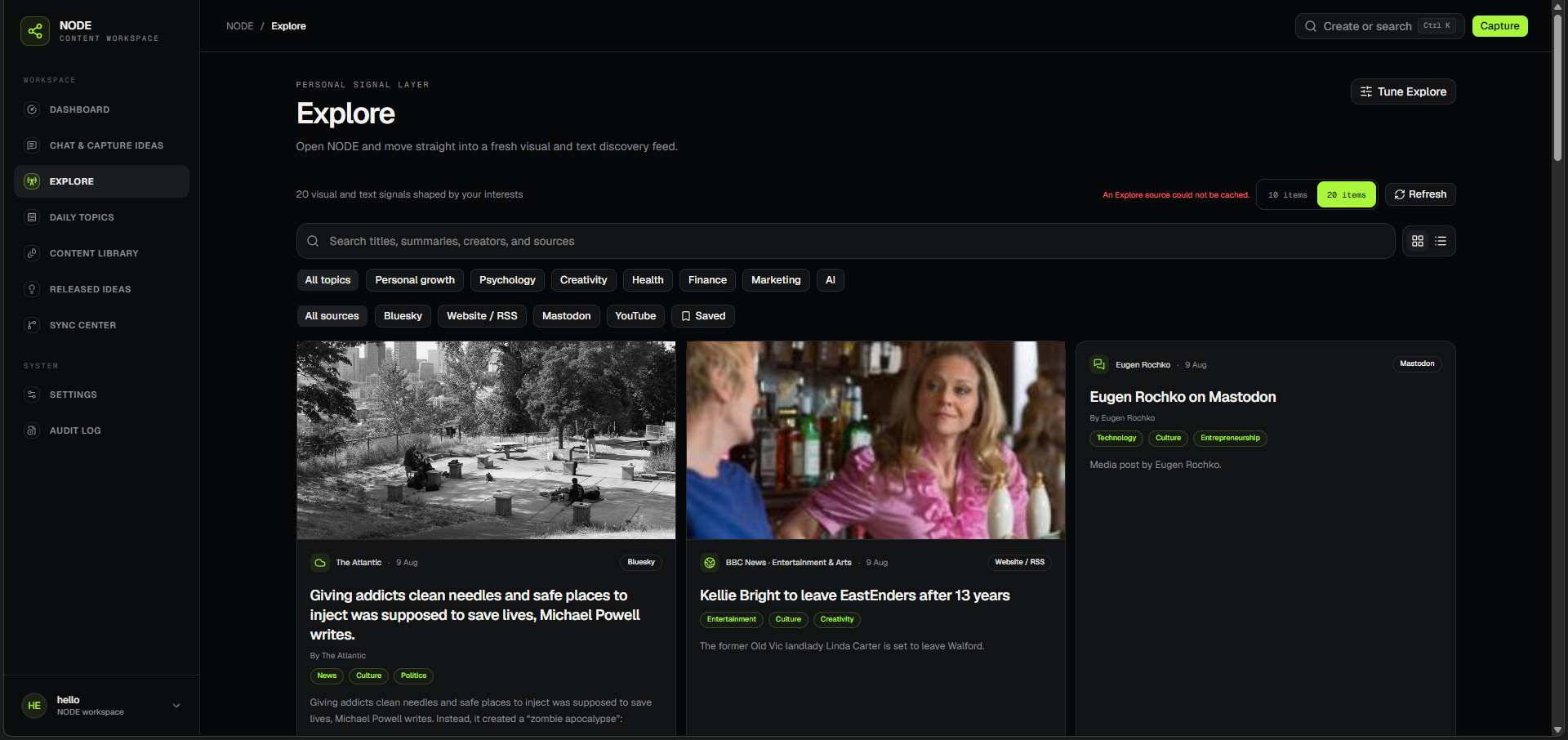Click the green Capture button
The width and height of the screenshot is (1568, 740).
[1499, 26]
